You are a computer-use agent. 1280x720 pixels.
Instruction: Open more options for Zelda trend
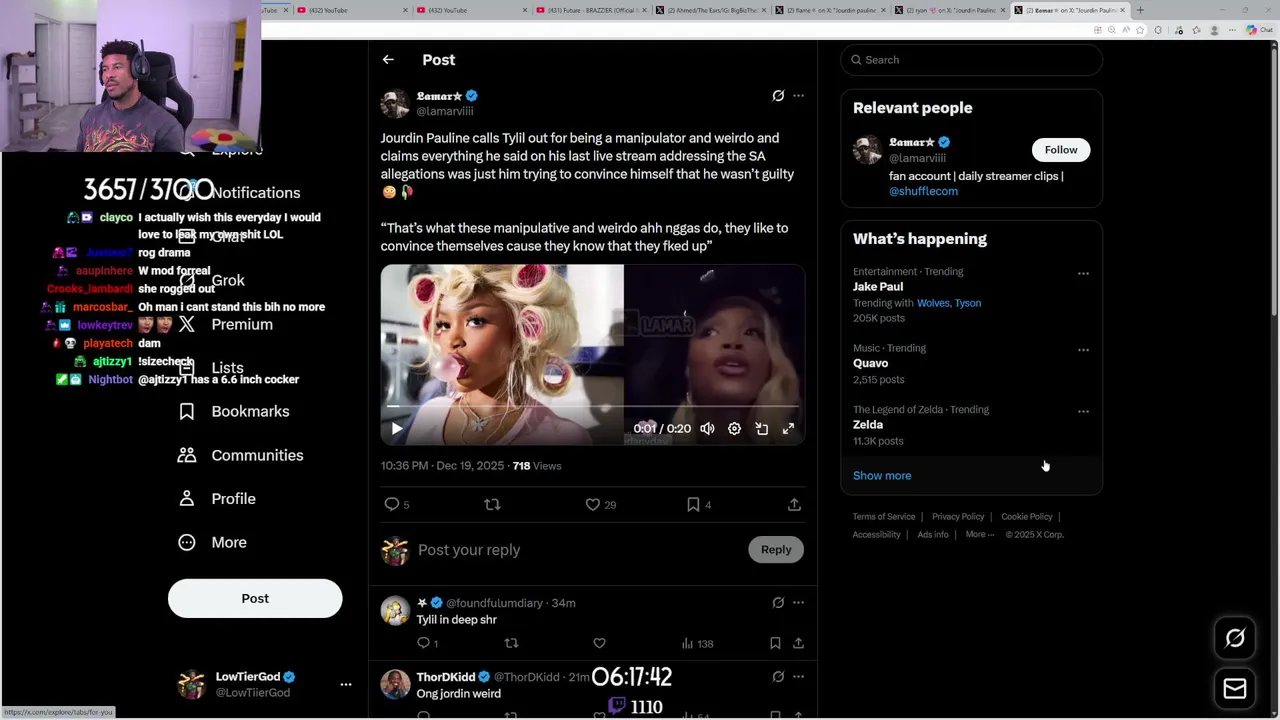1083,411
